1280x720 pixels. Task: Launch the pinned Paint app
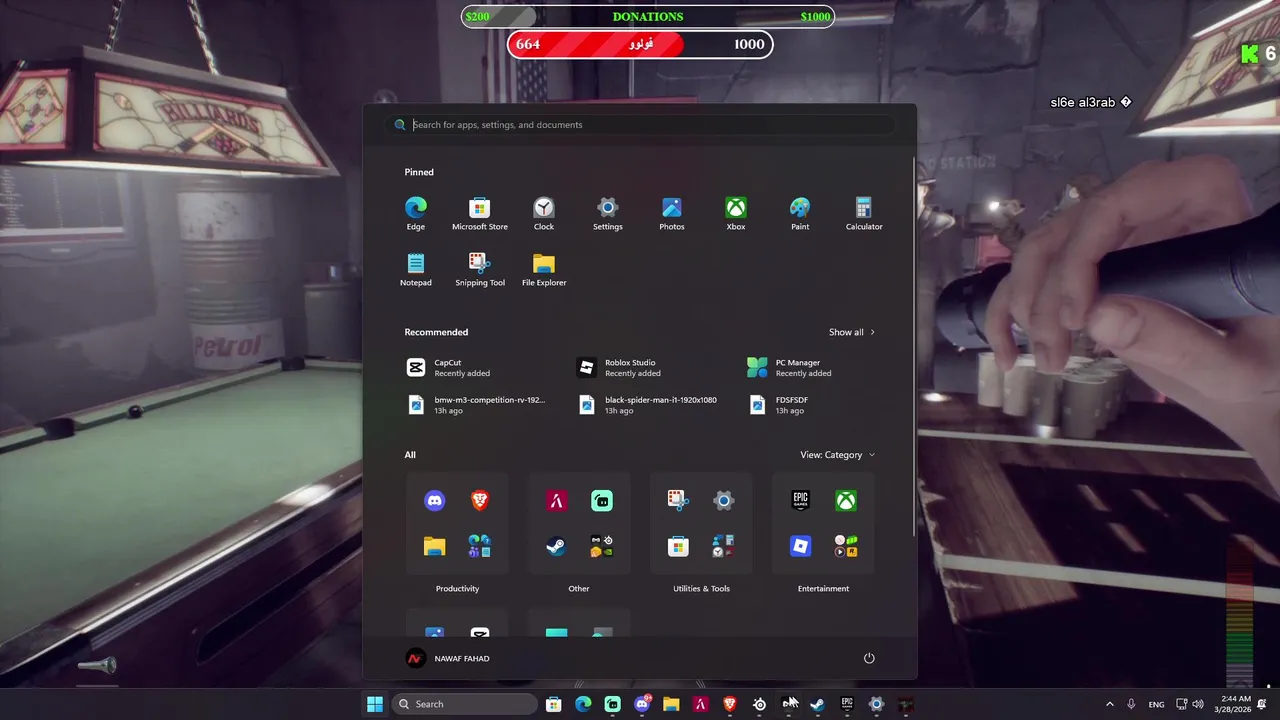(x=800, y=214)
